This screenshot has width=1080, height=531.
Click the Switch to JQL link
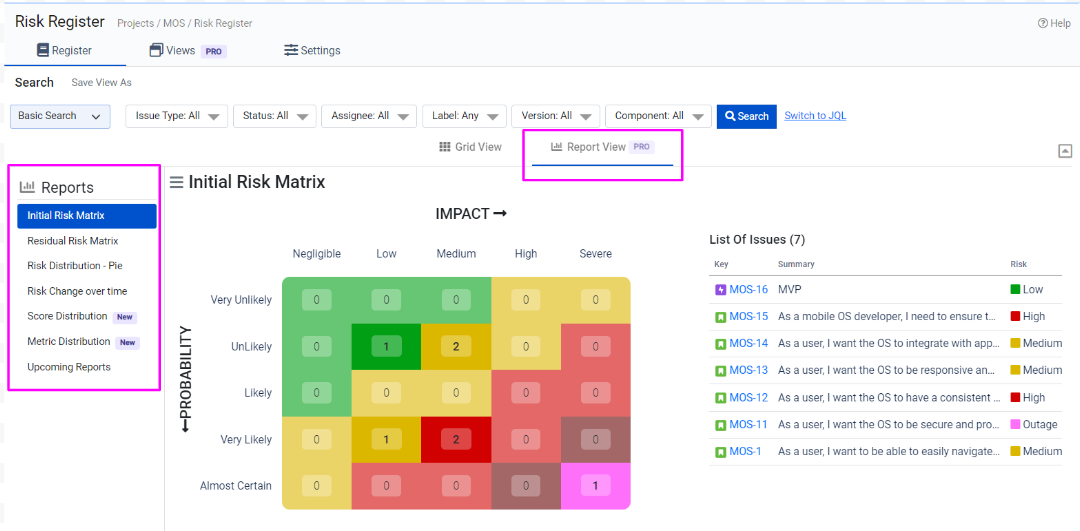[x=815, y=116]
